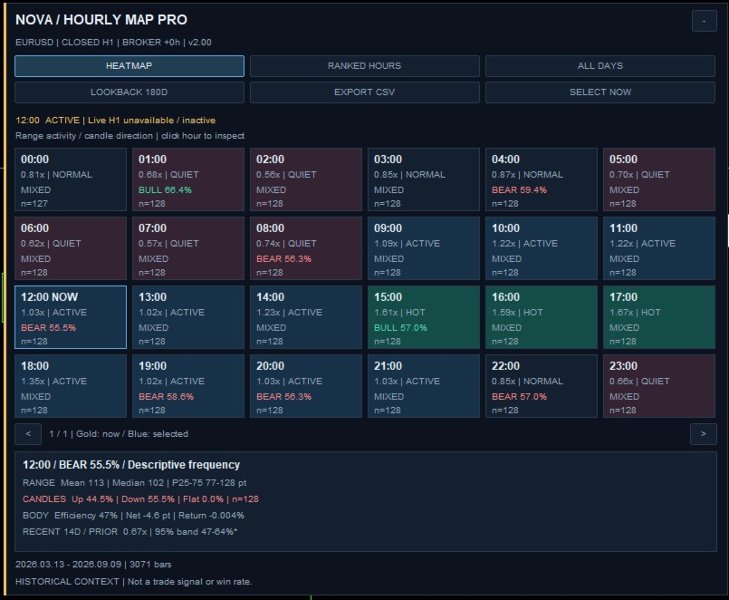Inspect the 23:00 quiet hour cell
729x600 pixels.
(659, 386)
